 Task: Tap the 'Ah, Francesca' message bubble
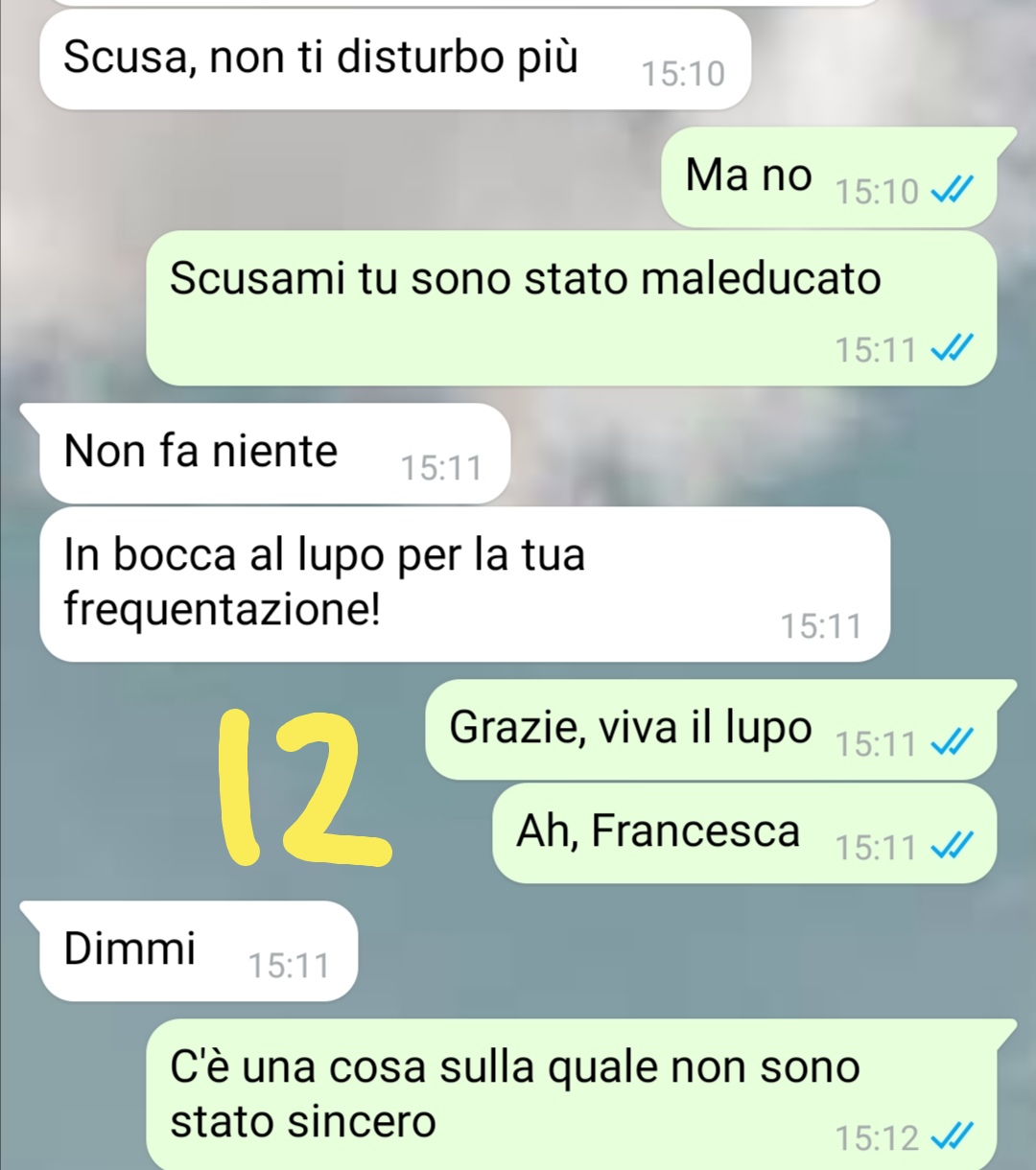pos(744,833)
